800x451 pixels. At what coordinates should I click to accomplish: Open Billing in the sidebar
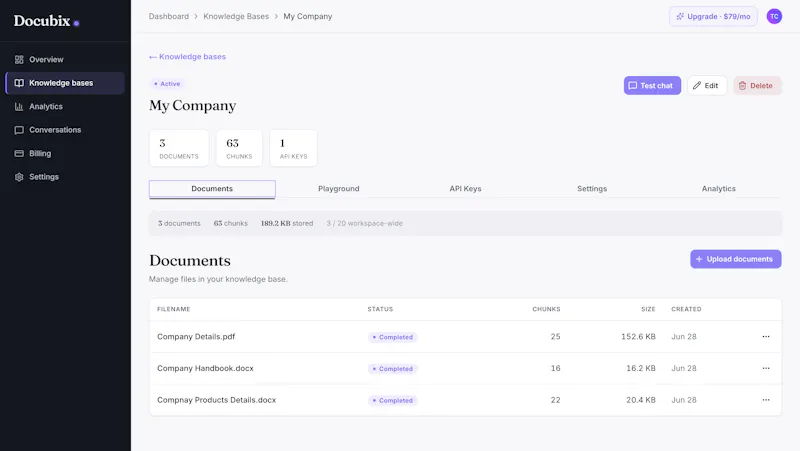tap(65, 154)
